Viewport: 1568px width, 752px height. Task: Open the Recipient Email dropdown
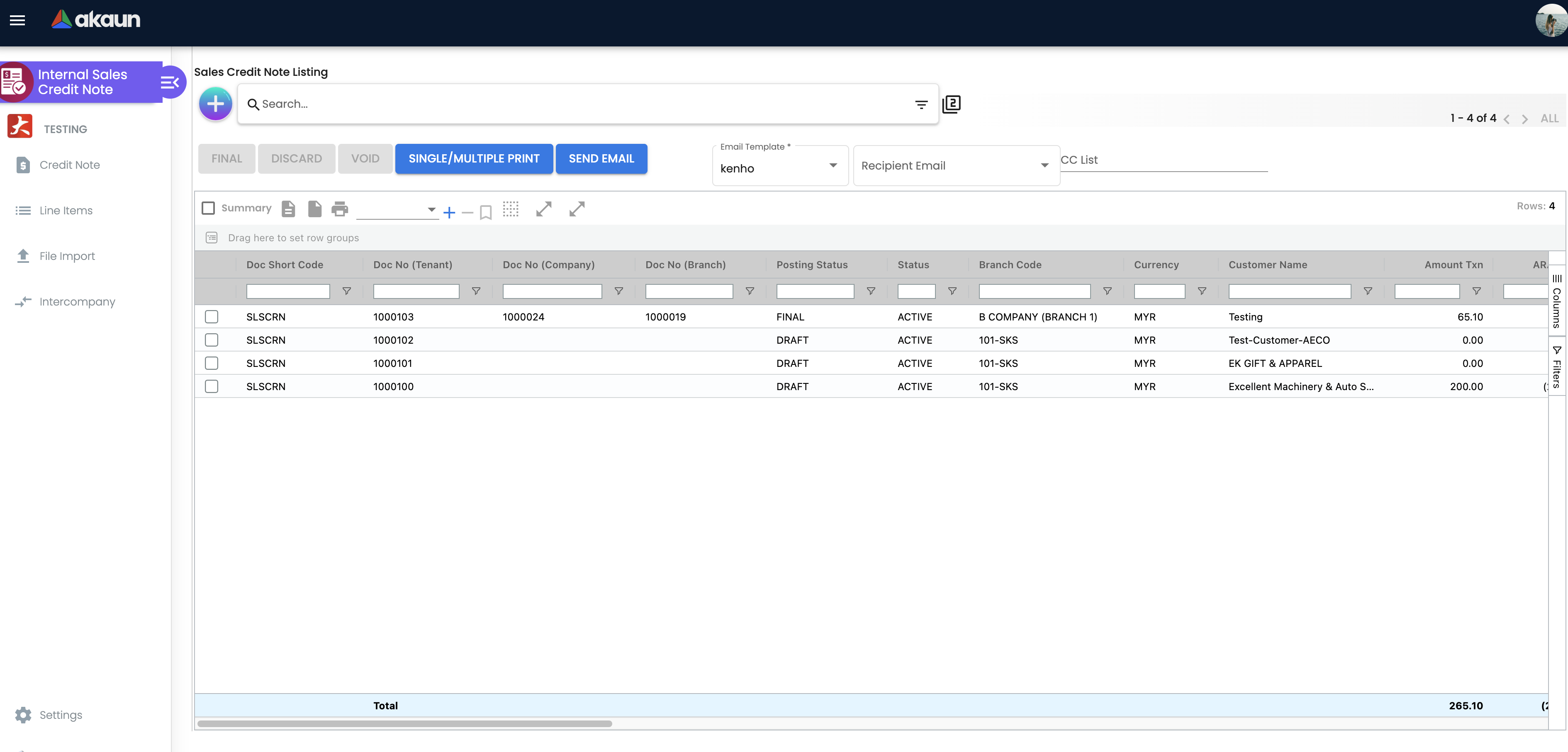(956, 165)
